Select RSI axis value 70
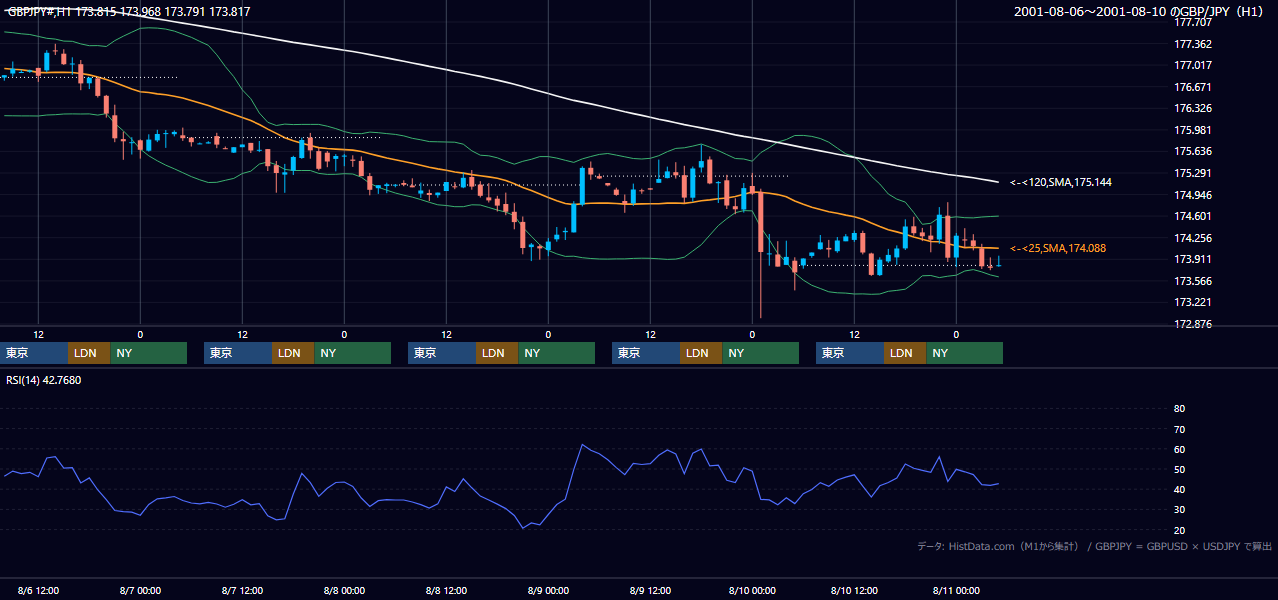The image size is (1278, 600). tap(1179, 429)
